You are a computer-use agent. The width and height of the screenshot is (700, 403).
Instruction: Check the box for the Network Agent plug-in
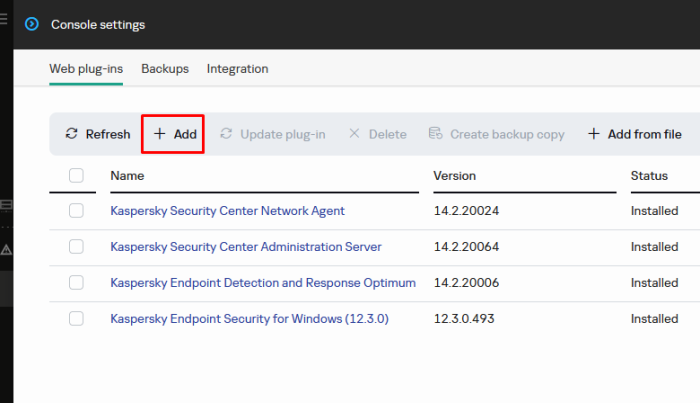[x=76, y=211]
